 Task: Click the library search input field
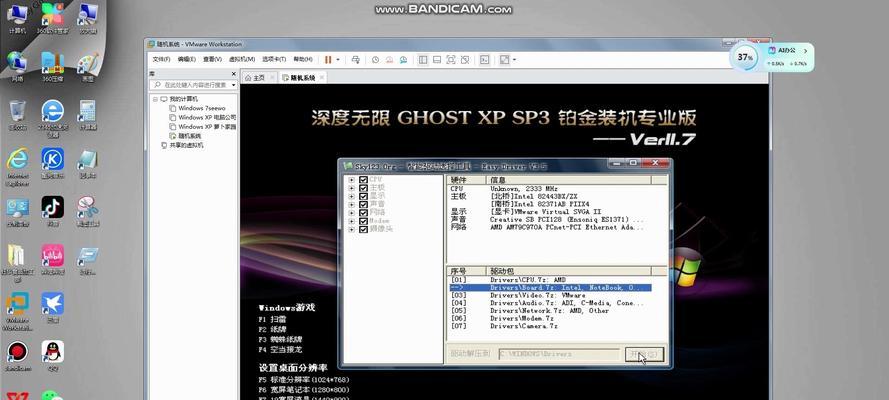194,84
